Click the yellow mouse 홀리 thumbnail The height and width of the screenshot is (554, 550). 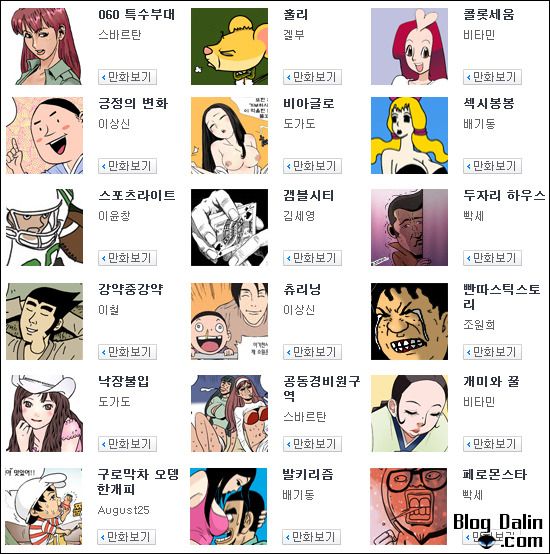pos(229,46)
